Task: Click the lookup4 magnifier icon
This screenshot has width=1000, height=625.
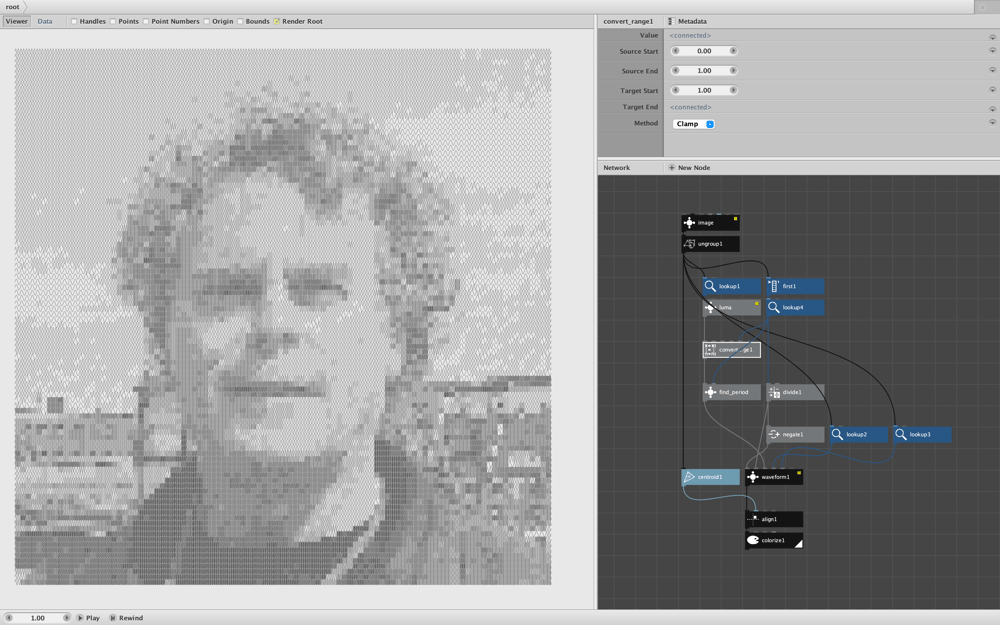Action: point(774,307)
